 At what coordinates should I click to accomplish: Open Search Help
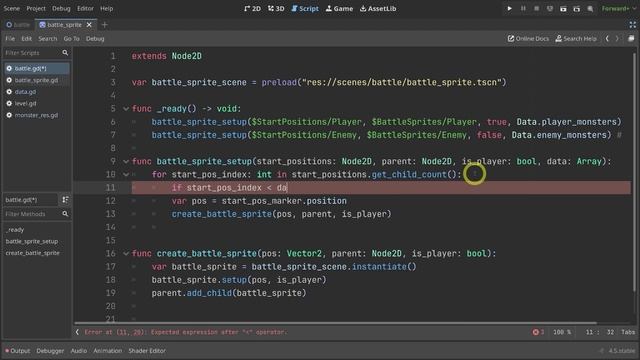576,39
